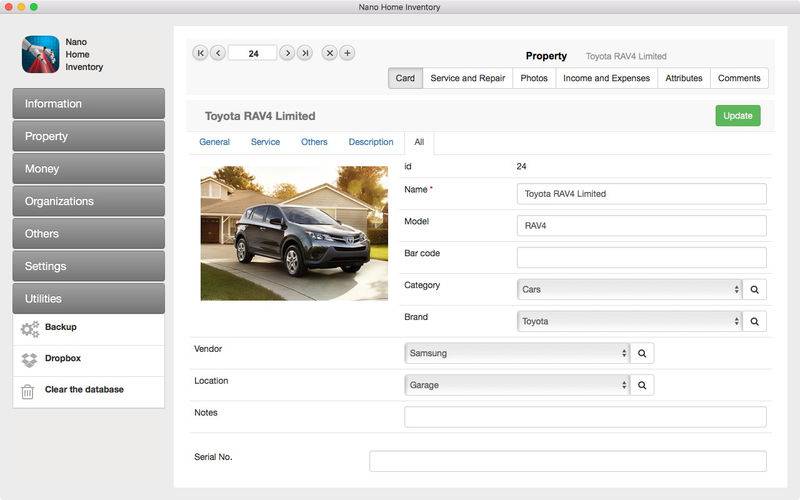The width and height of the screenshot is (800, 500).
Task: Switch to Service and Repair tab
Action: tap(468, 78)
